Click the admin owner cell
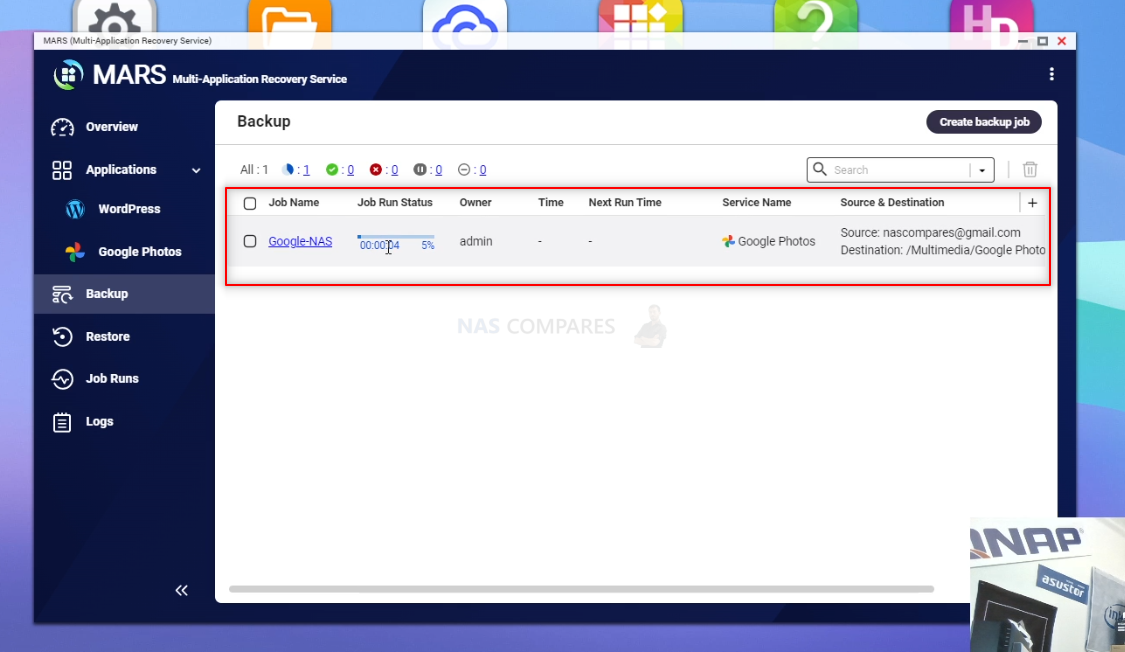Viewport: 1125px width, 652px height. coord(476,242)
